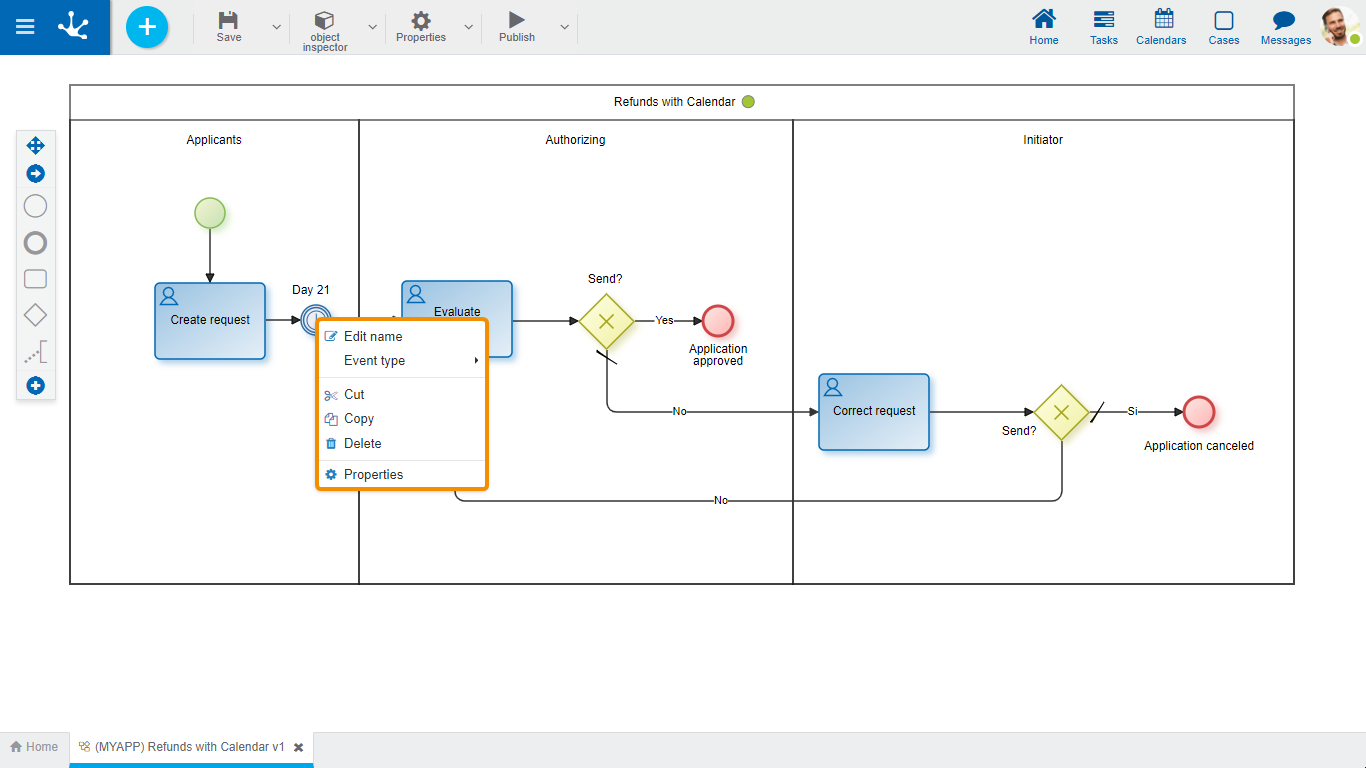Expand the Event type submenu
1366x768 pixels.
(402, 361)
